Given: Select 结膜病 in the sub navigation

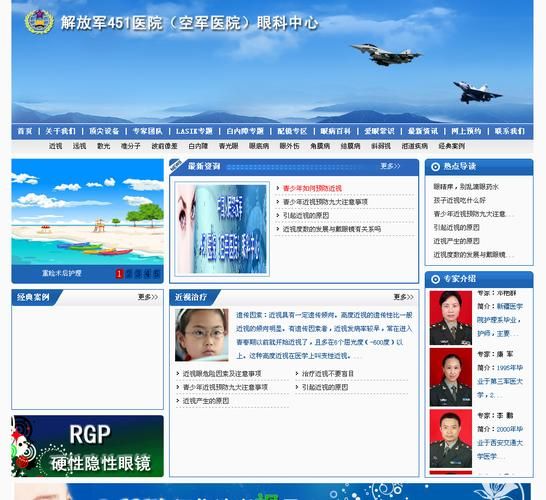Looking at the screenshot, I should [x=350, y=146].
